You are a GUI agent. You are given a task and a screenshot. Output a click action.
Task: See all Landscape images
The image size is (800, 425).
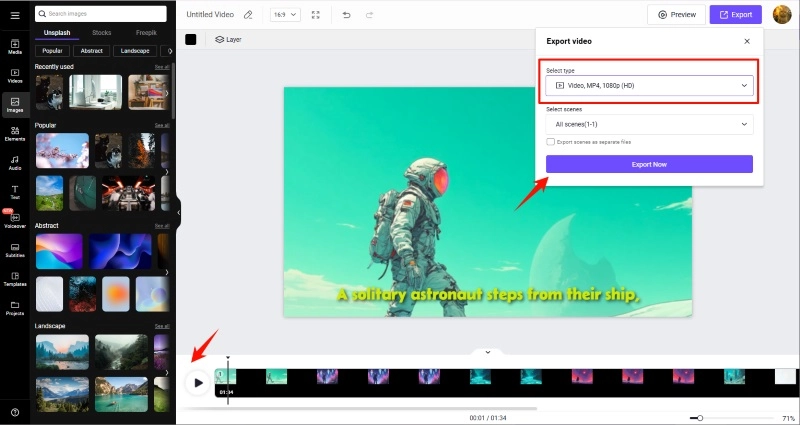(x=162, y=326)
